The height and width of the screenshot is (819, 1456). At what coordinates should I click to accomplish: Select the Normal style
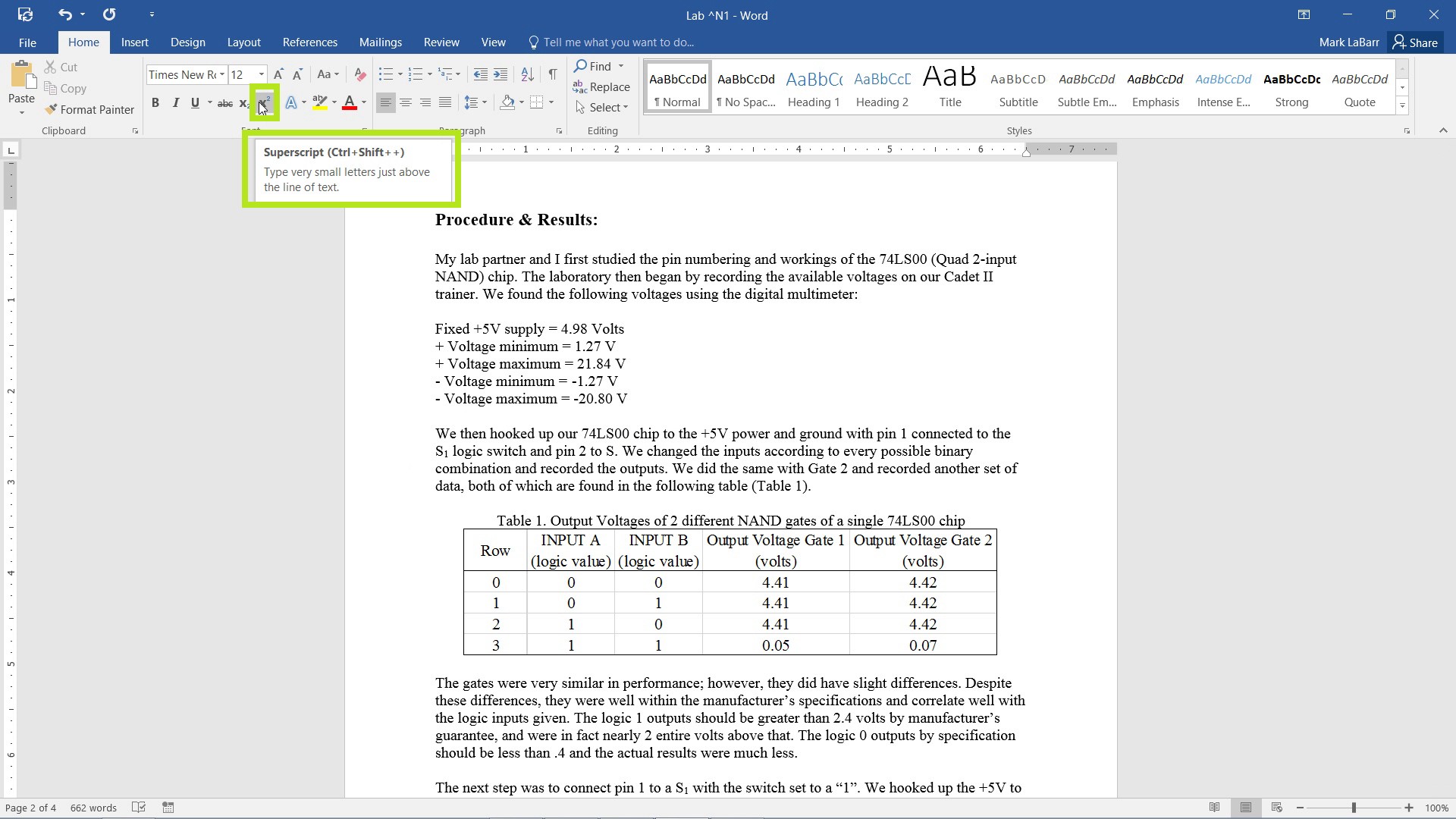[x=676, y=87]
